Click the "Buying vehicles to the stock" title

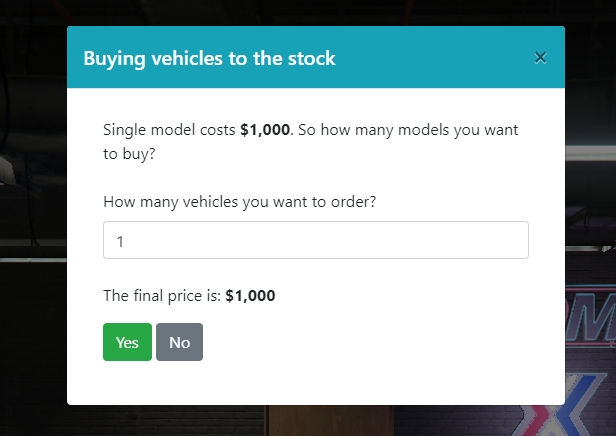(x=209, y=58)
